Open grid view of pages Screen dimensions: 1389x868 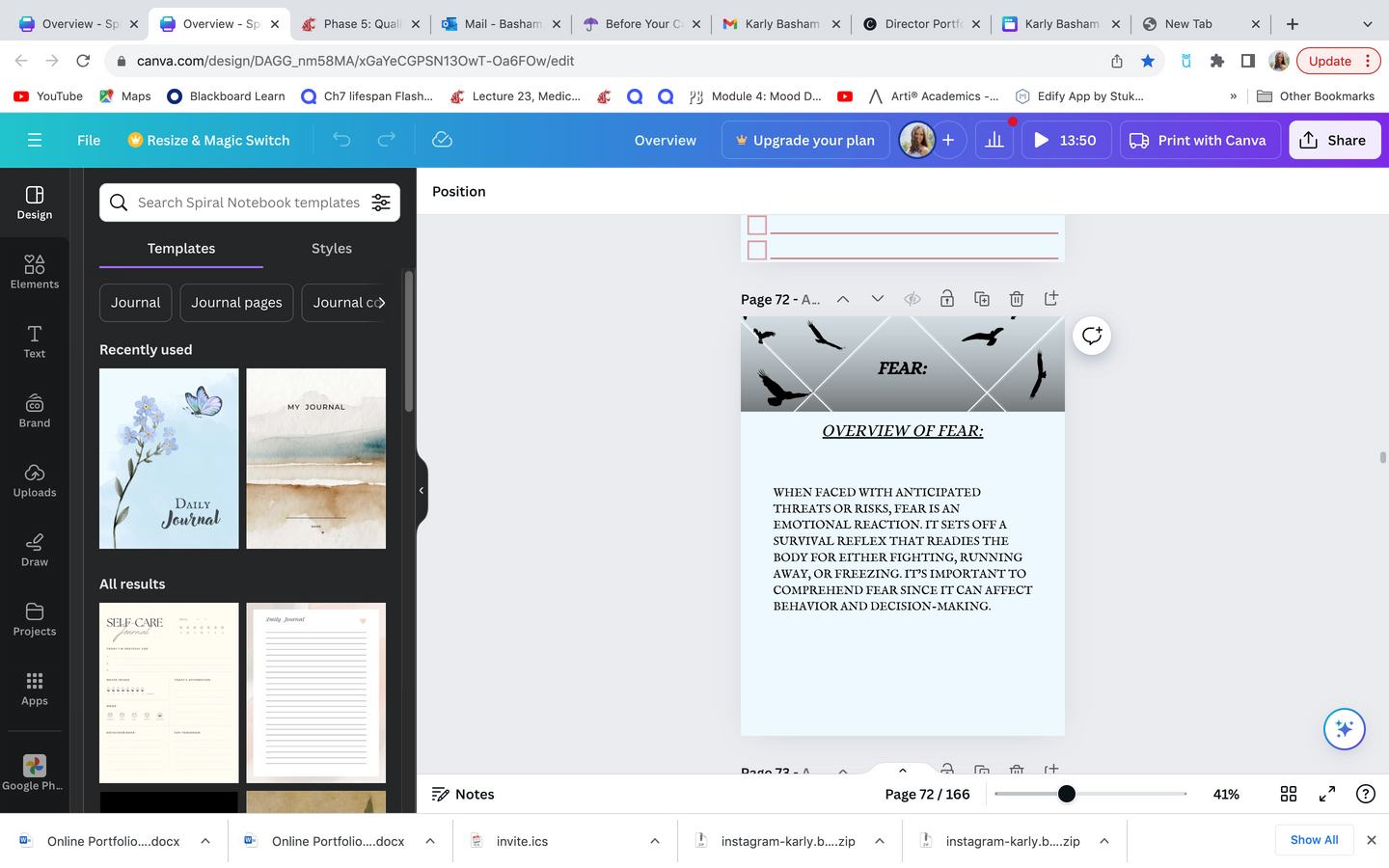click(x=1288, y=794)
